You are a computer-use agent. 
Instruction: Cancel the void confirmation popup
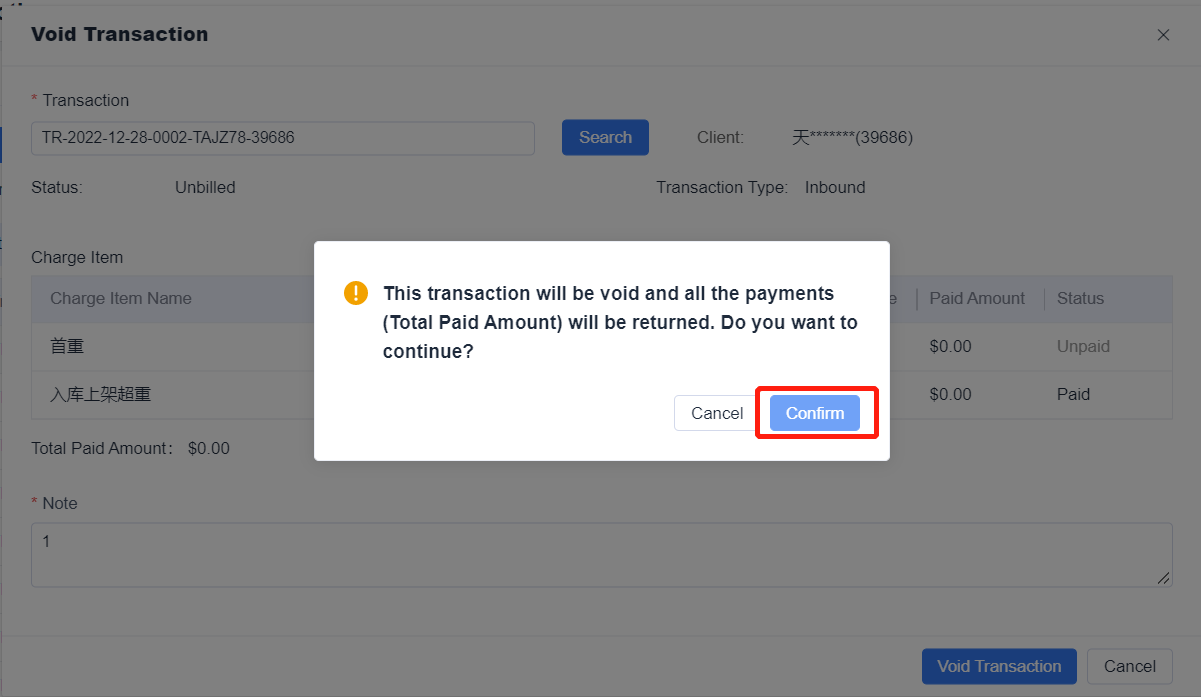point(713,412)
